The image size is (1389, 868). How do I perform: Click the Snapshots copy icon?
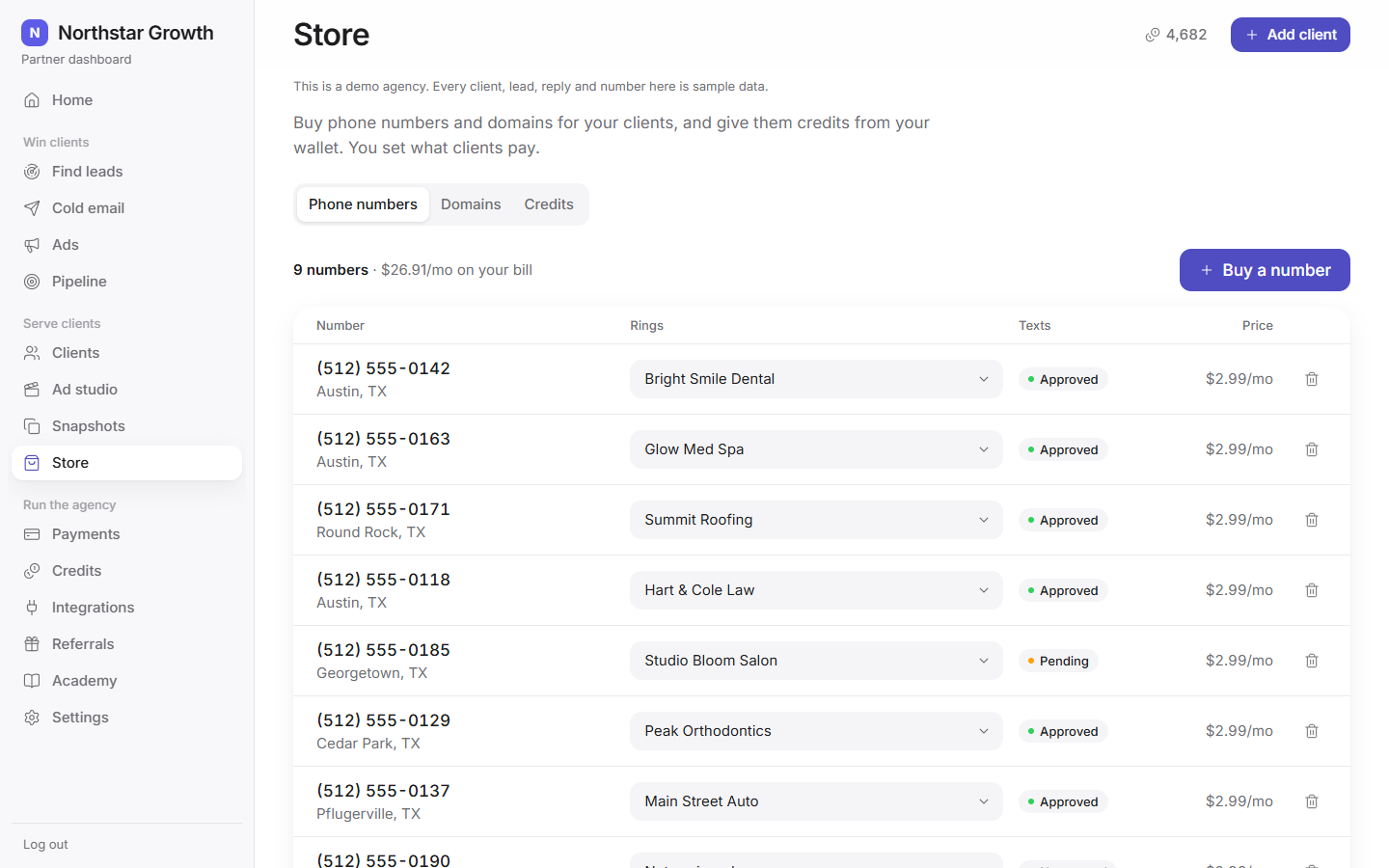(32, 426)
